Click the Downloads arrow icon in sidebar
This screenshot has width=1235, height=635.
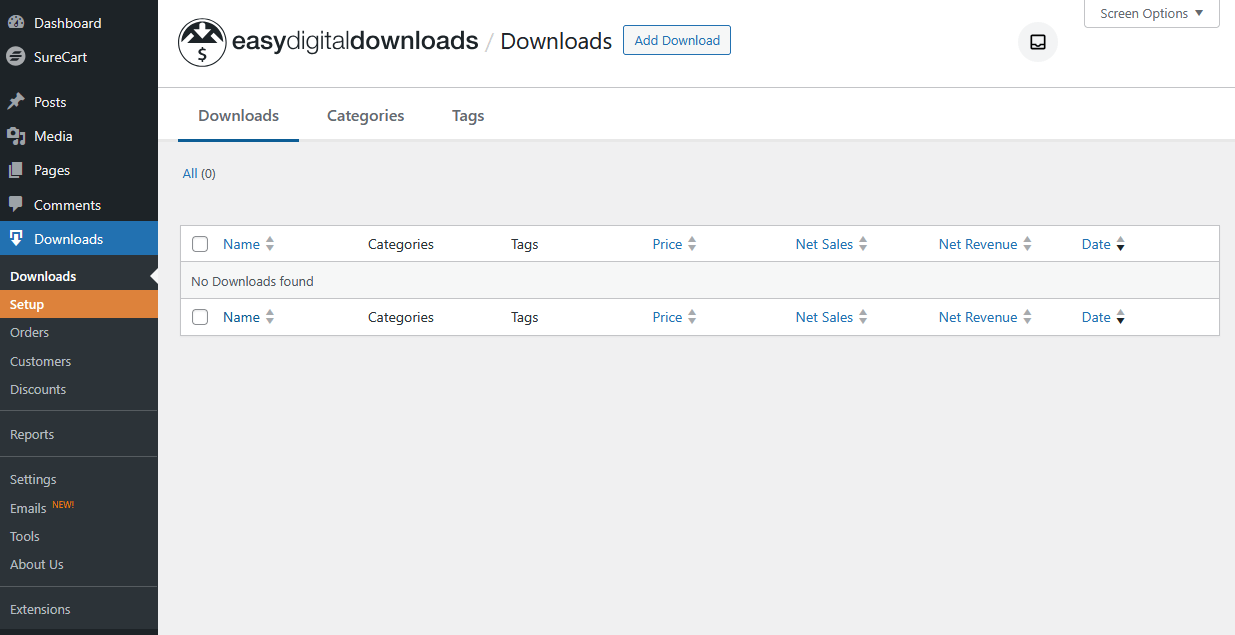coord(16,239)
